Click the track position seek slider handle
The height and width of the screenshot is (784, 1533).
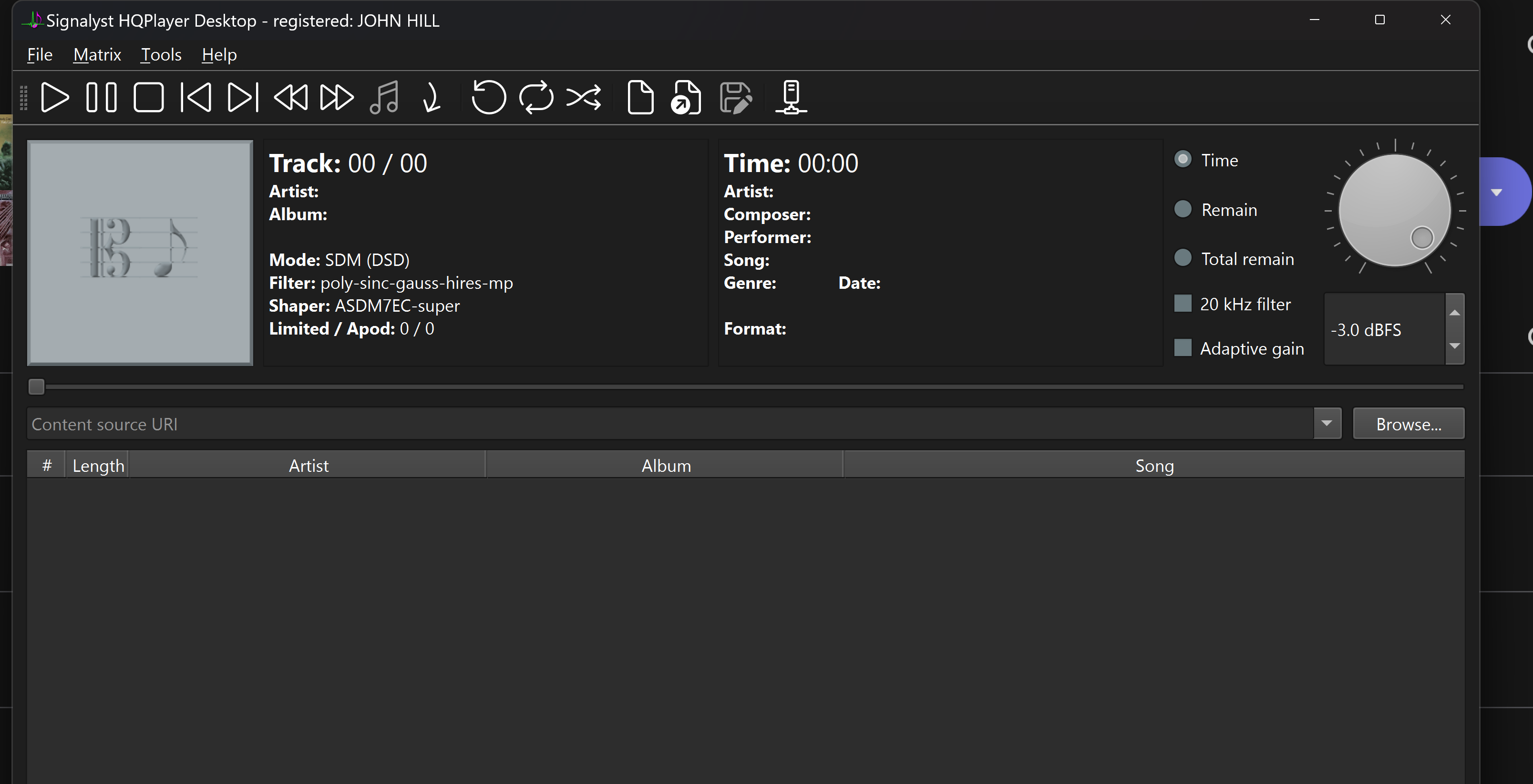(36, 387)
